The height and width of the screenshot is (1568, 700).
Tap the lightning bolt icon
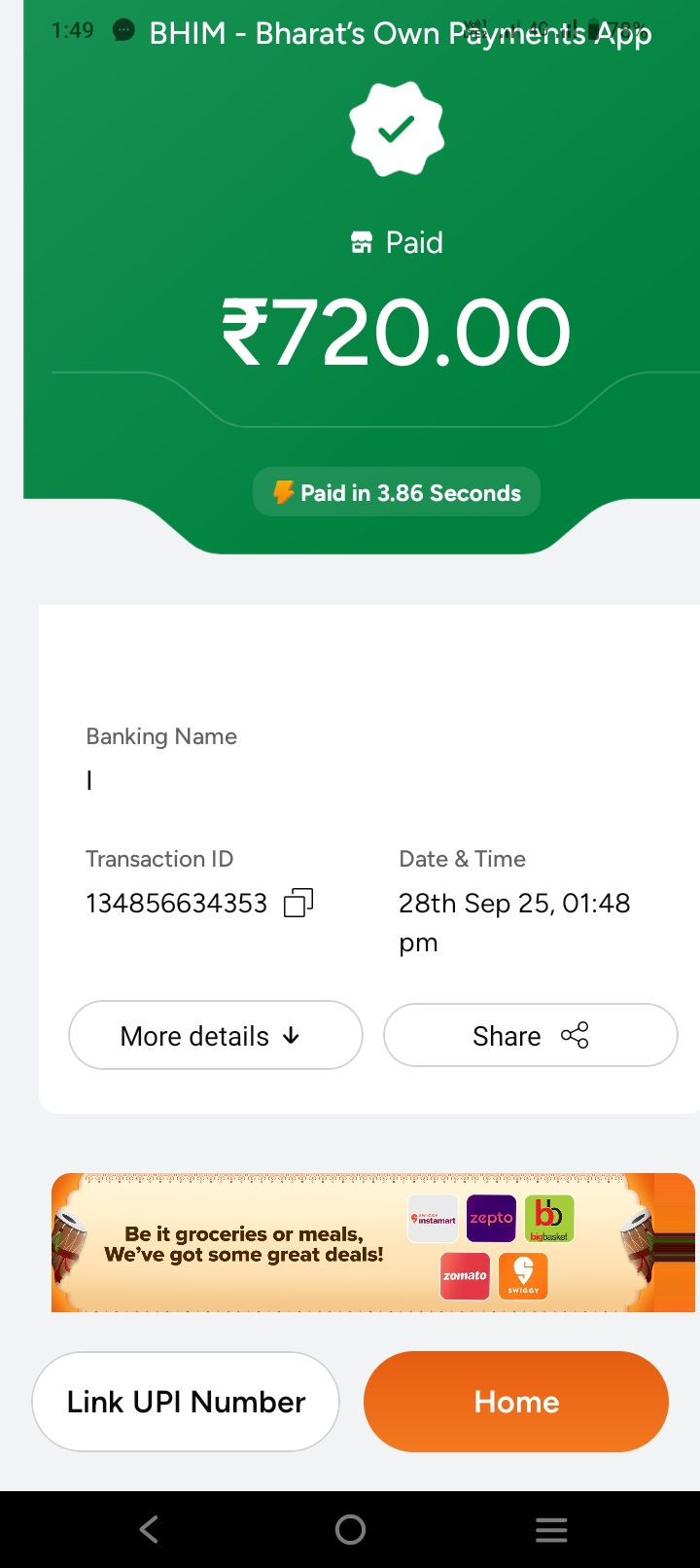[x=283, y=492]
